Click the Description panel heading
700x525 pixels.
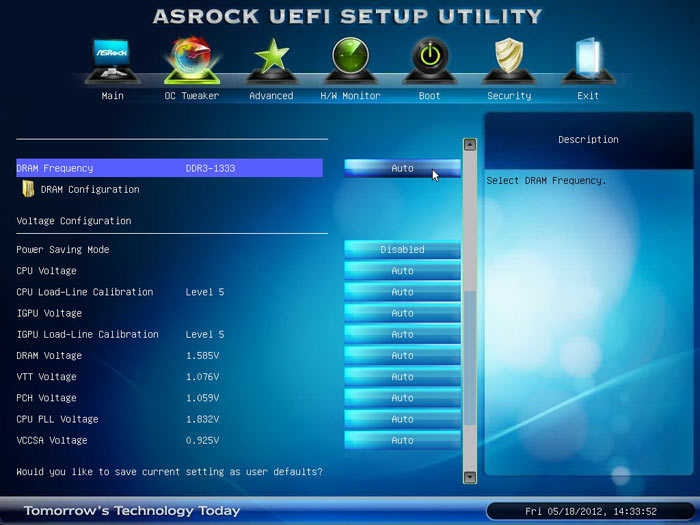point(588,140)
